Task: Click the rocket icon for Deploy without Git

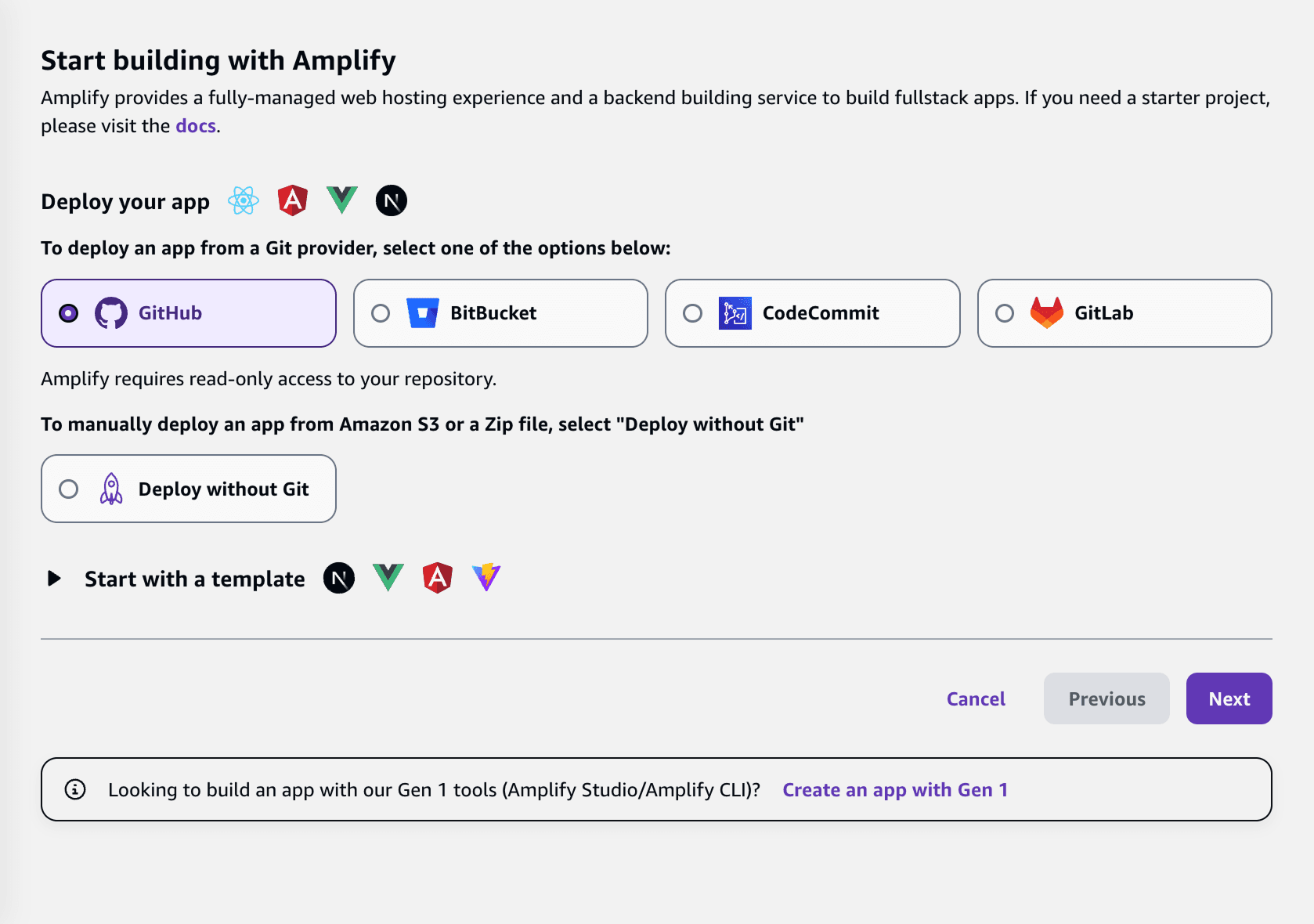Action: (111, 489)
